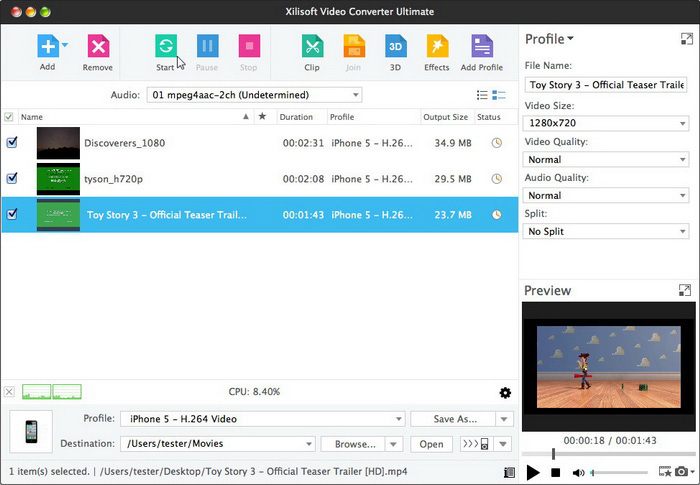Expand the Audio track dropdown
The image size is (700, 485).
tap(254, 95)
